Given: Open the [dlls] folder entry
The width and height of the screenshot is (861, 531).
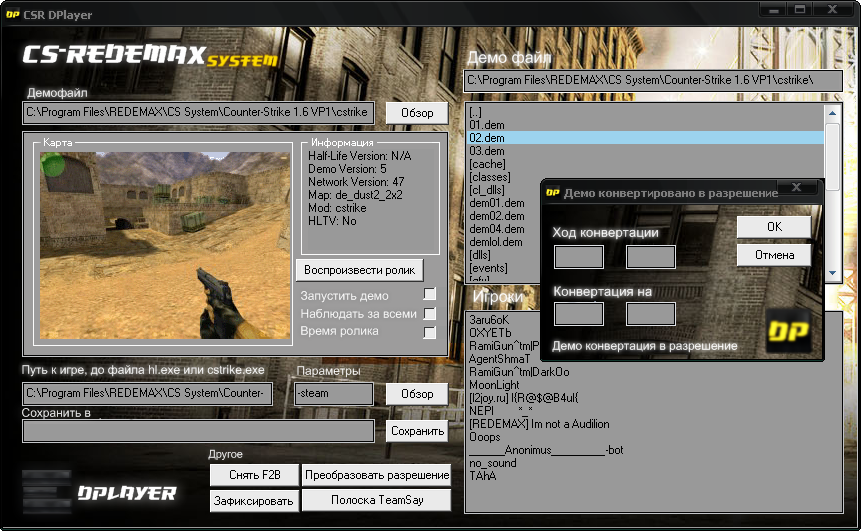Looking at the screenshot, I should tap(479, 255).
